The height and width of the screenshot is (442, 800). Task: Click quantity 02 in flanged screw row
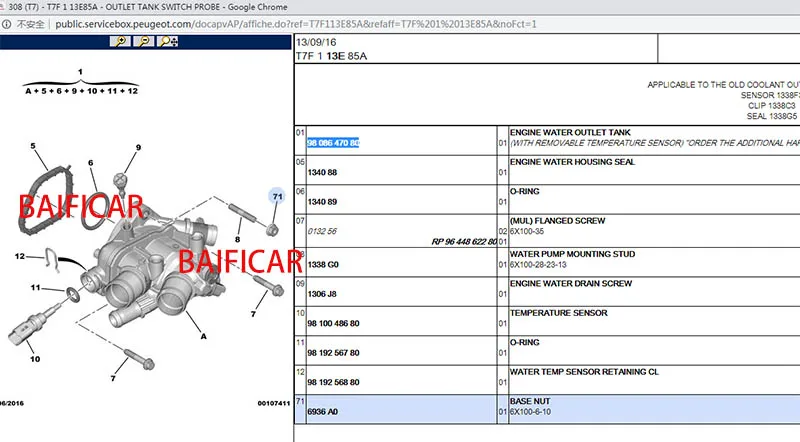(x=503, y=231)
